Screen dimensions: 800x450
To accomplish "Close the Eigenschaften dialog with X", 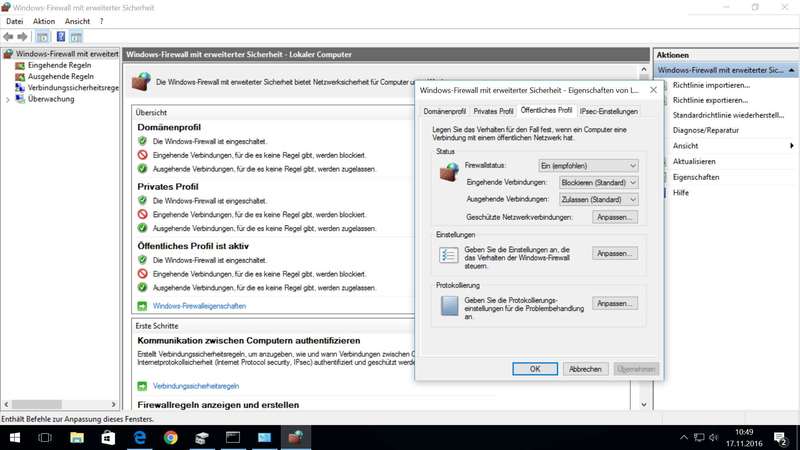I will click(653, 90).
